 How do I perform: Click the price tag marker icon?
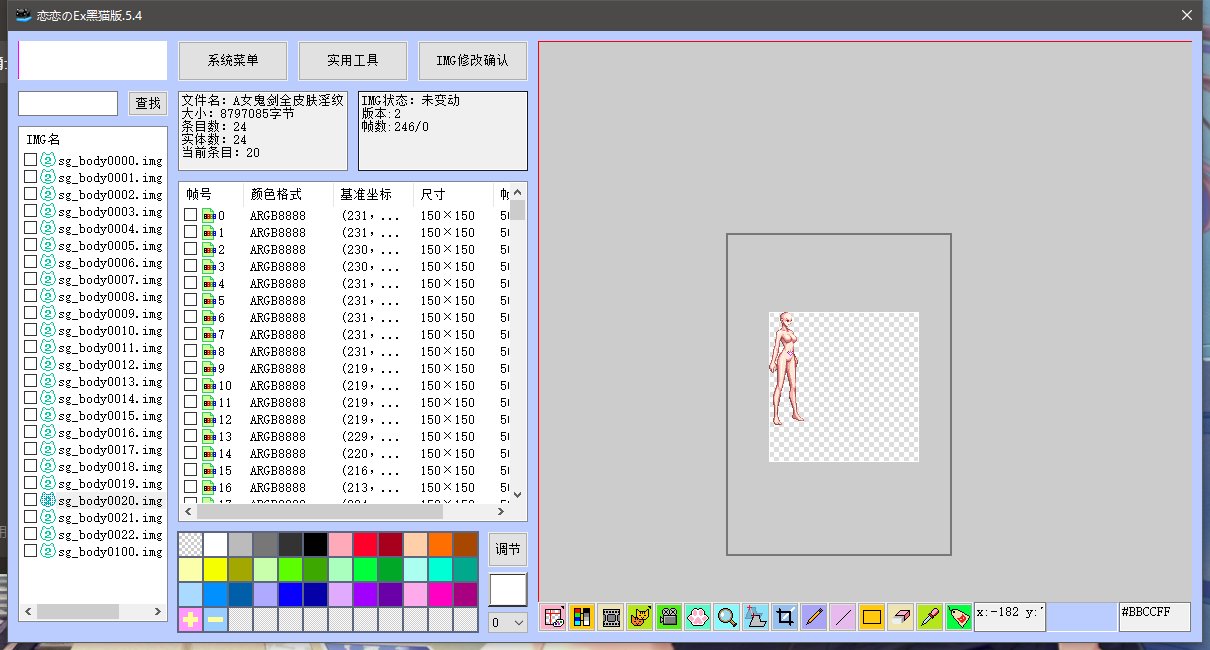coord(959,617)
